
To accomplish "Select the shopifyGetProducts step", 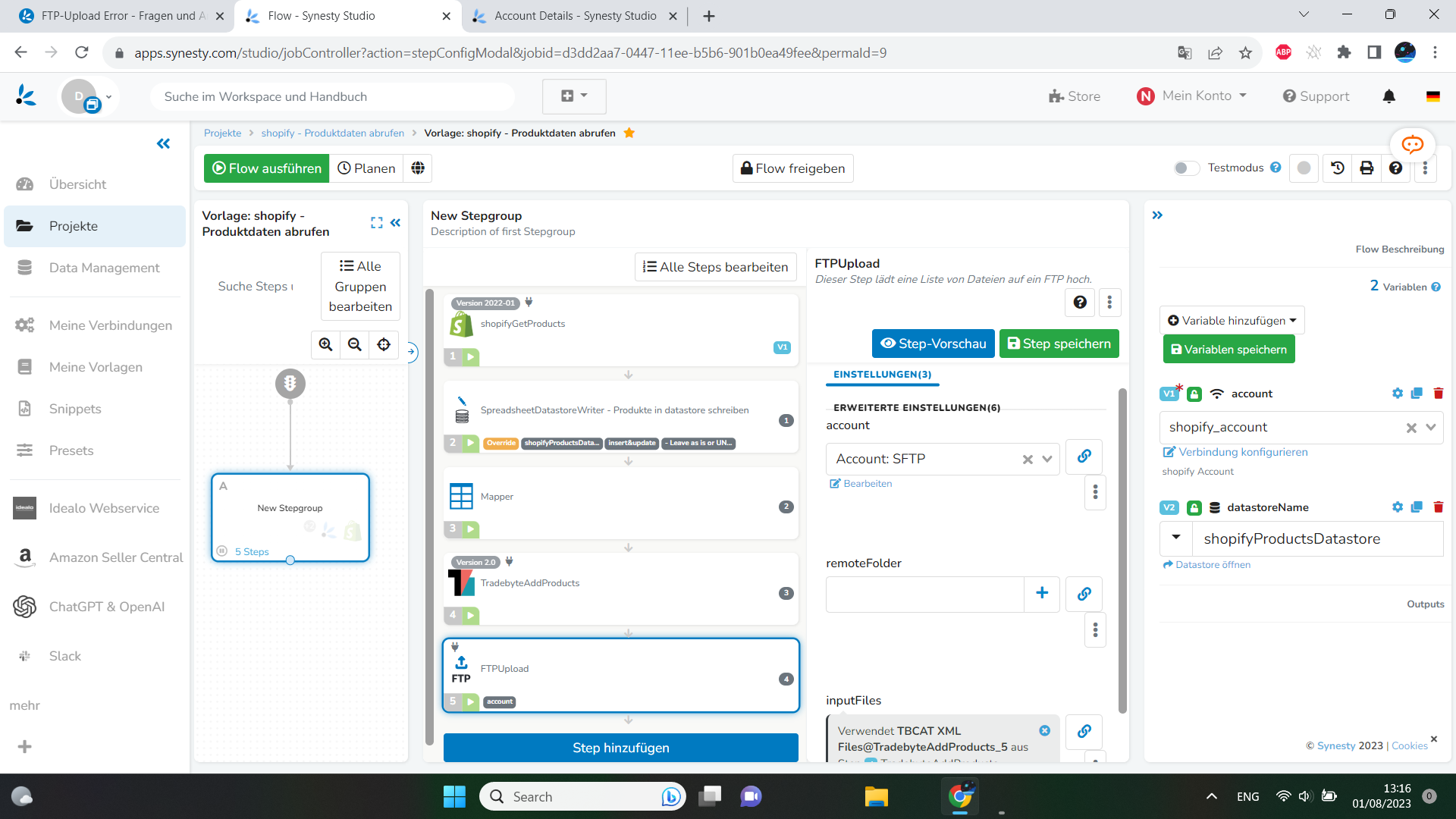I will click(x=620, y=330).
